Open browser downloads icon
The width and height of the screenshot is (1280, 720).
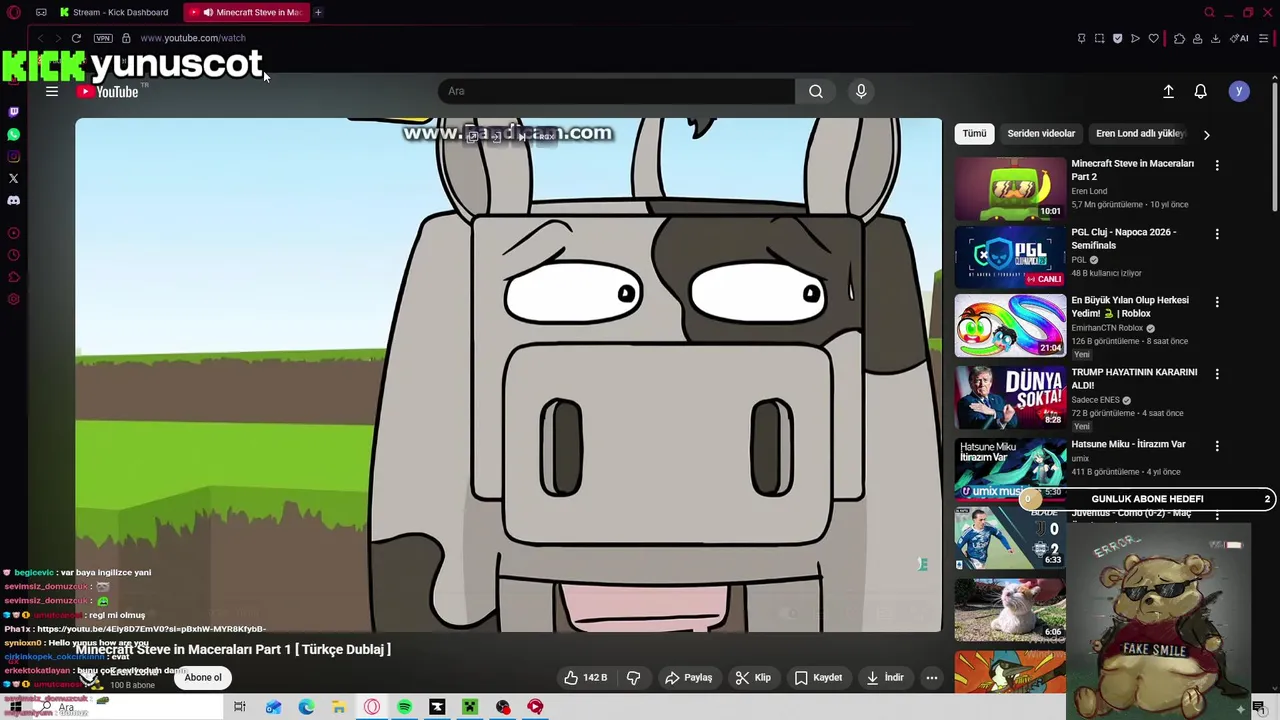(x=1215, y=38)
